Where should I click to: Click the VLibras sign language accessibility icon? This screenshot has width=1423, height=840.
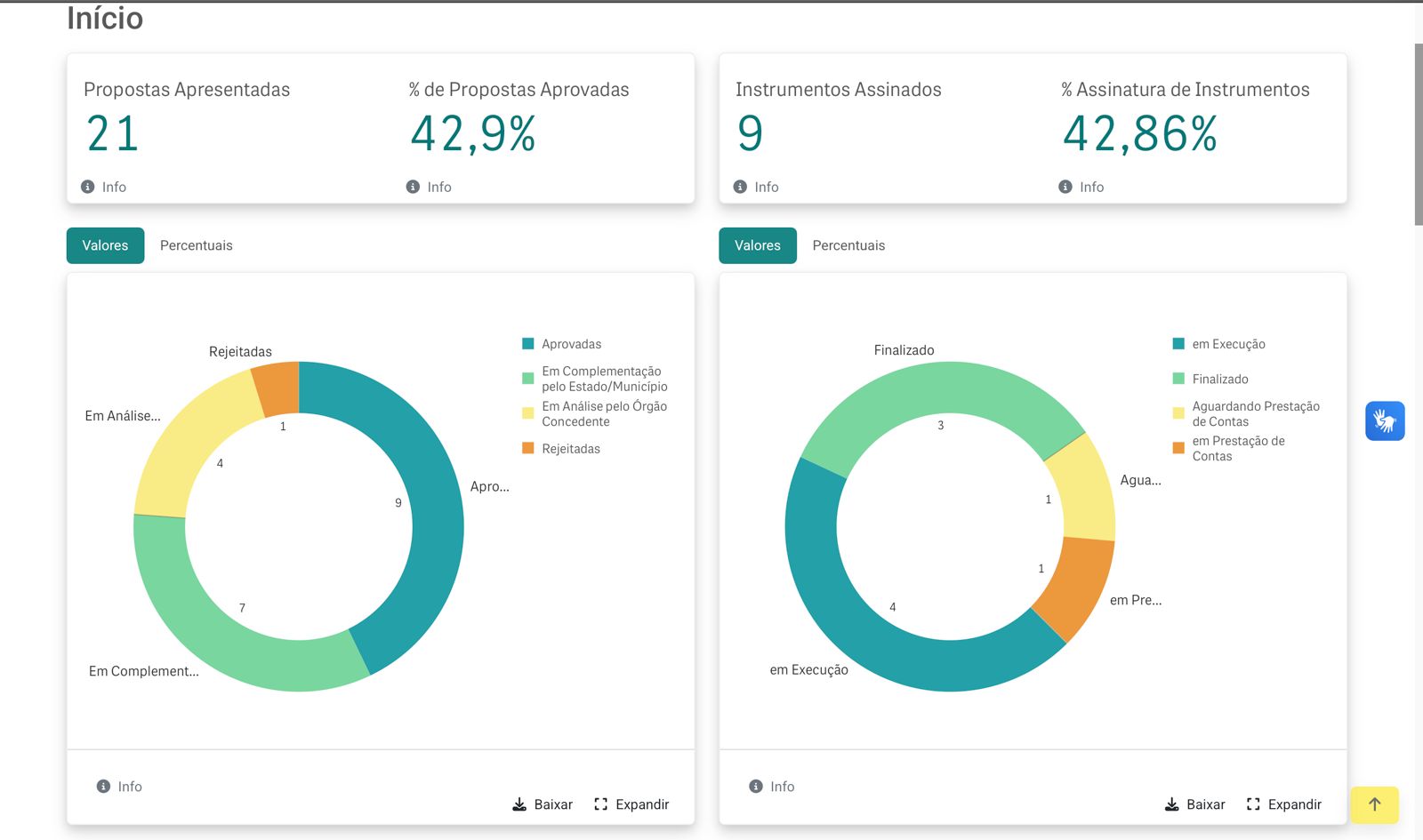coord(1385,420)
